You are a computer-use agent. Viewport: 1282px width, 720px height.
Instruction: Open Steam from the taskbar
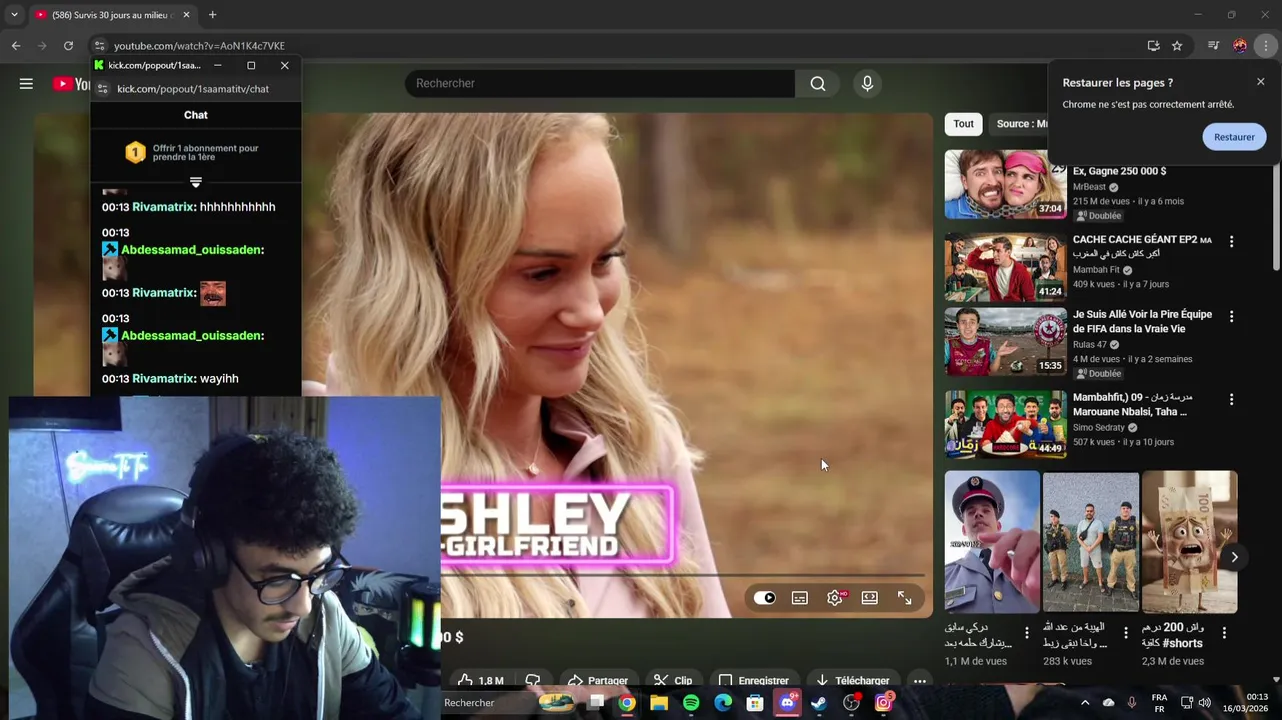[x=819, y=703]
